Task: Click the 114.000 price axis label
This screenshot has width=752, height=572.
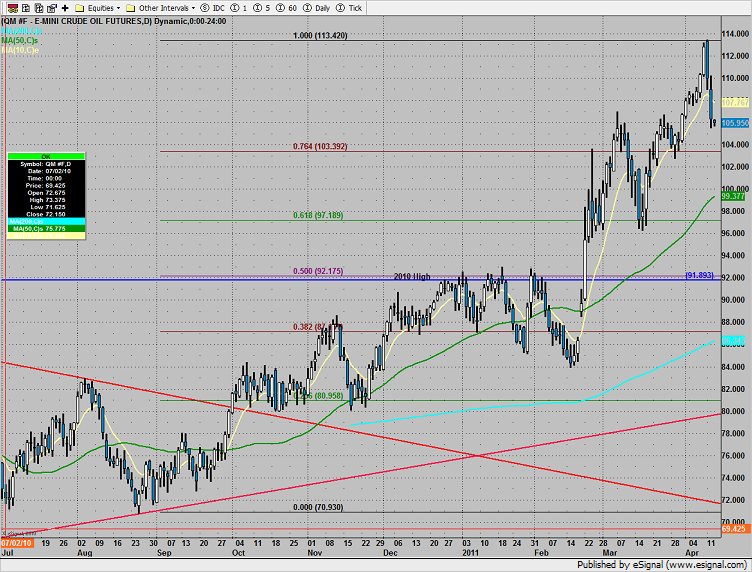Action: (x=735, y=34)
